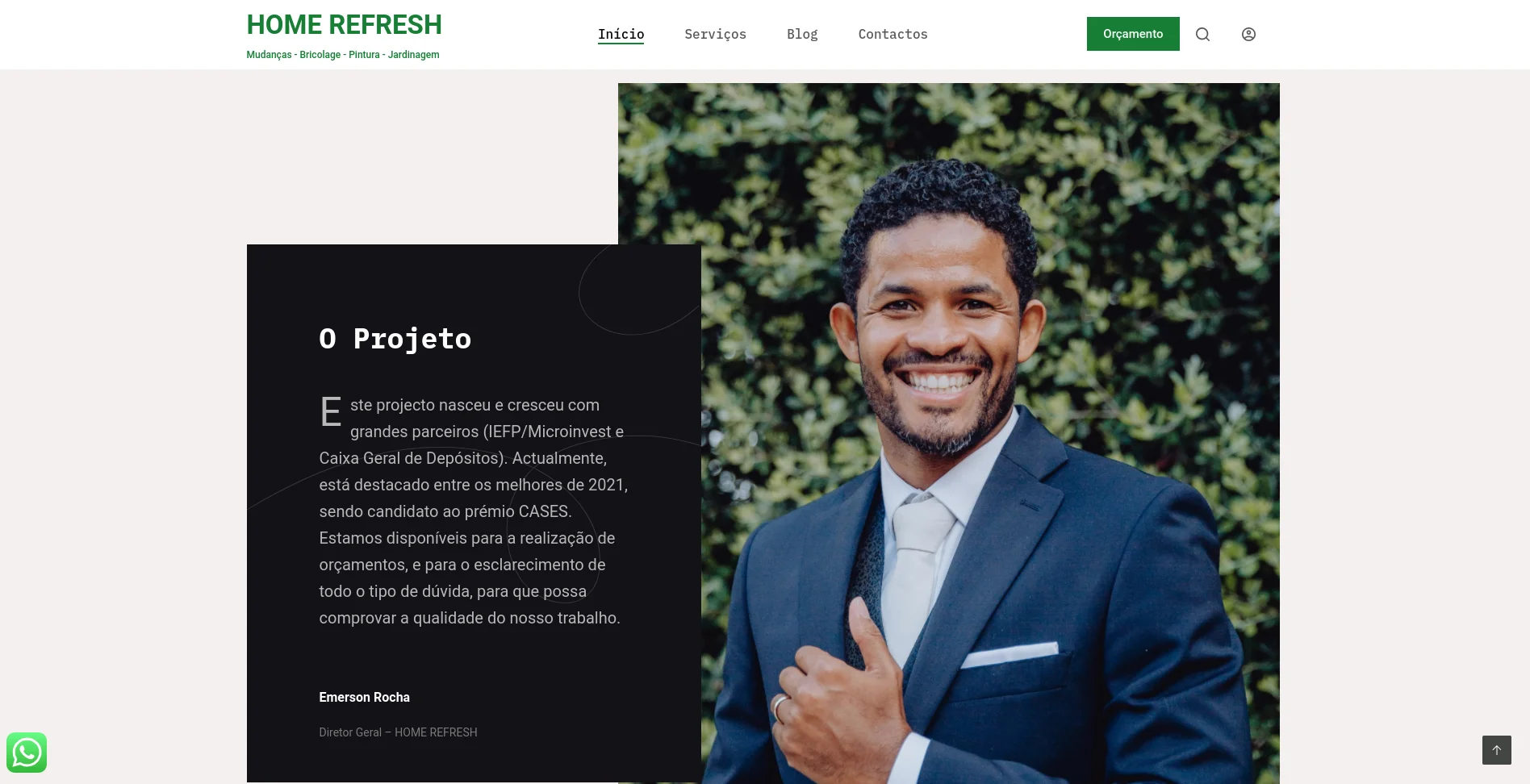1530x784 pixels.
Task: Click the name Emerson Rocha
Action: click(364, 697)
